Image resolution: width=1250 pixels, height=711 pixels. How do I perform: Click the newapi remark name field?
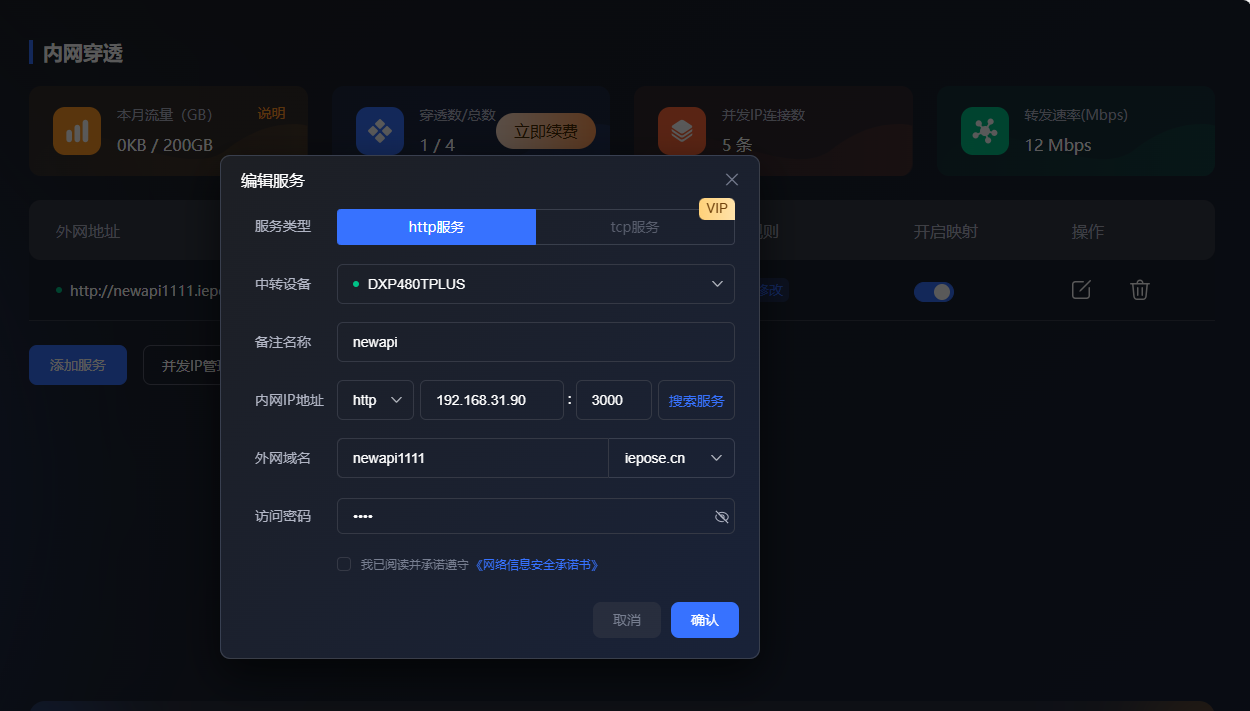[536, 342]
